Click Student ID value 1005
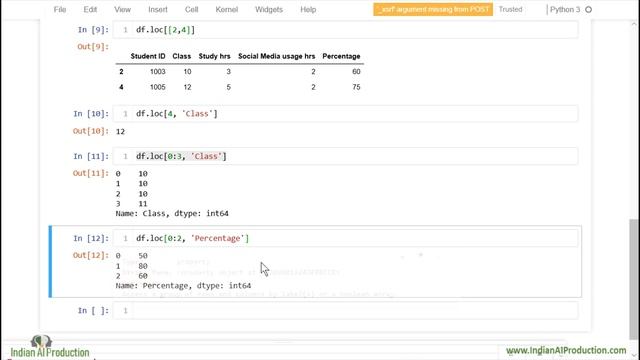 point(158,87)
